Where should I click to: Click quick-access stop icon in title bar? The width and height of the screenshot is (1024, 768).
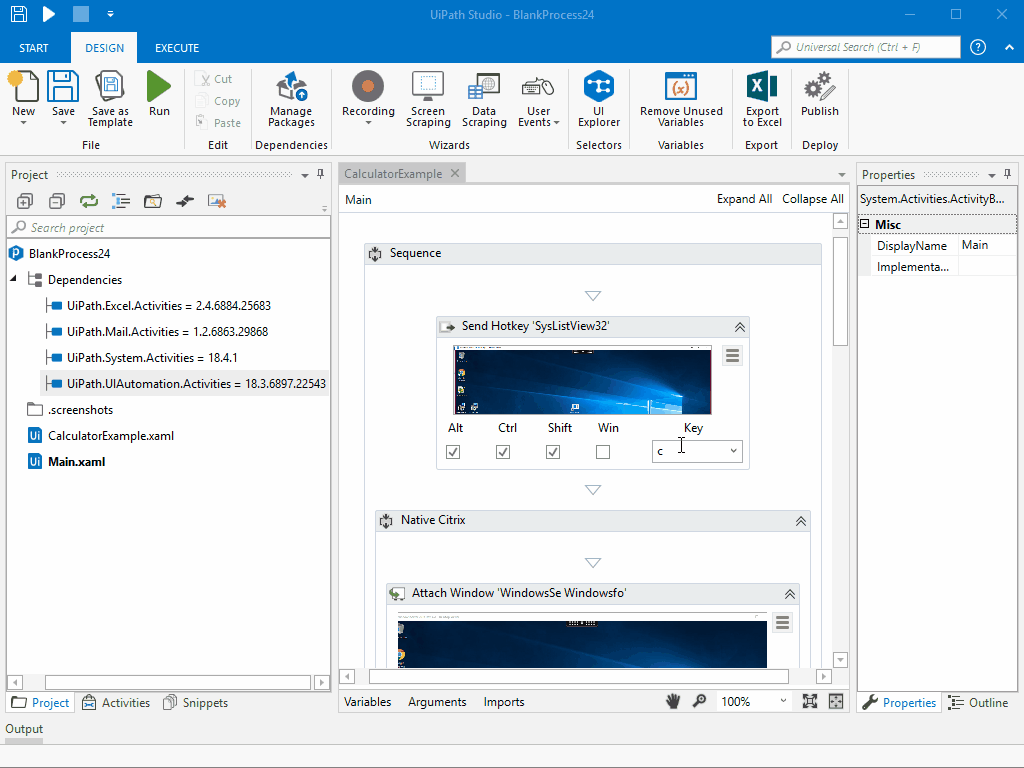click(80, 14)
